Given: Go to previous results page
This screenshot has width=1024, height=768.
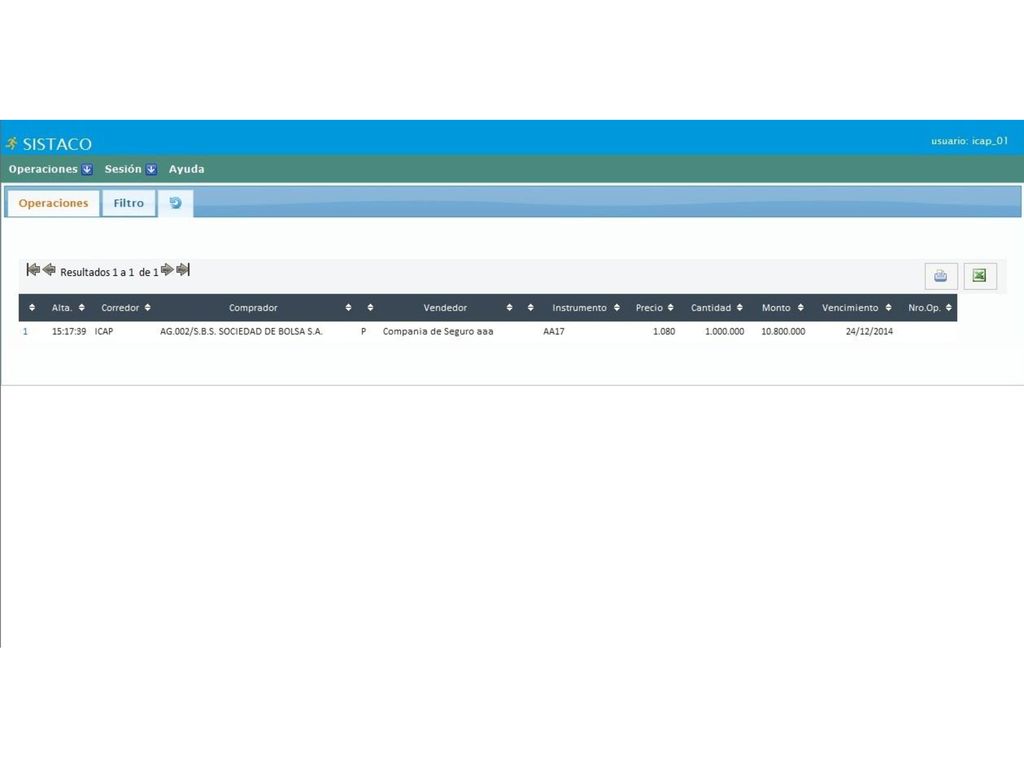Looking at the screenshot, I should pyautogui.click(x=49, y=270).
